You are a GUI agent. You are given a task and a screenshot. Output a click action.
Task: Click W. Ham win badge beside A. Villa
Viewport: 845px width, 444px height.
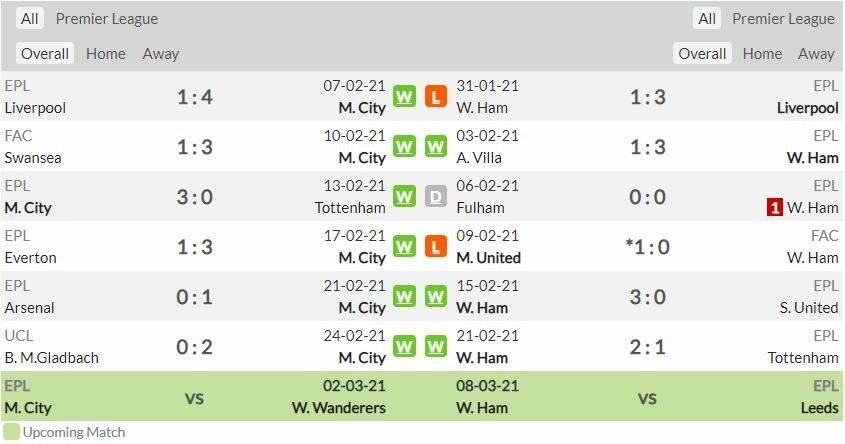click(436, 147)
